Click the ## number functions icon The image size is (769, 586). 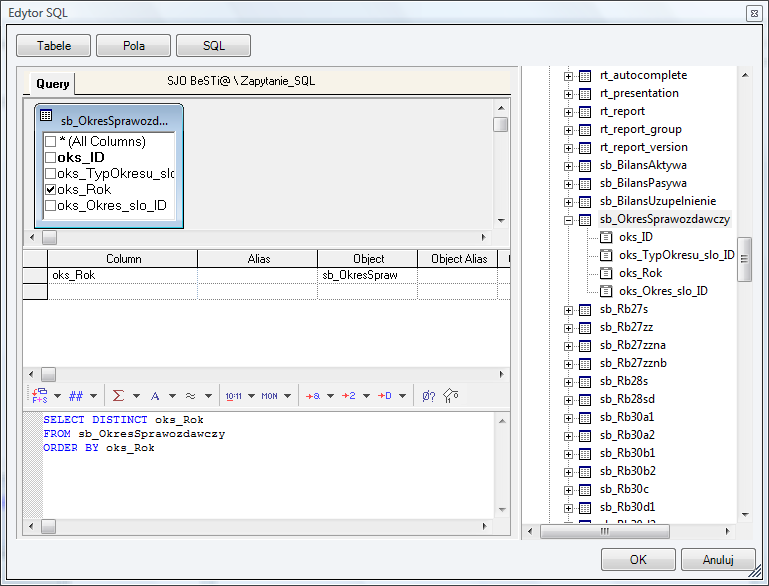(x=76, y=396)
